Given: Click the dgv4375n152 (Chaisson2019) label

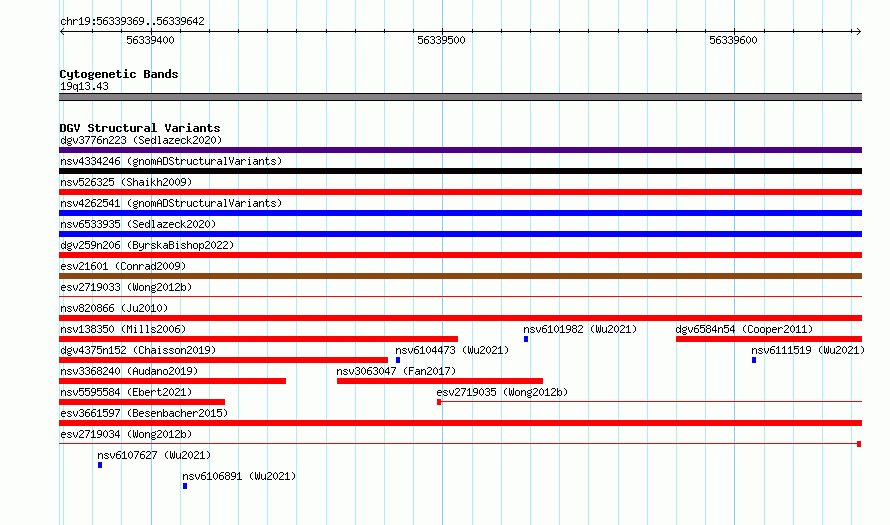Looking at the screenshot, I should coord(138,350).
